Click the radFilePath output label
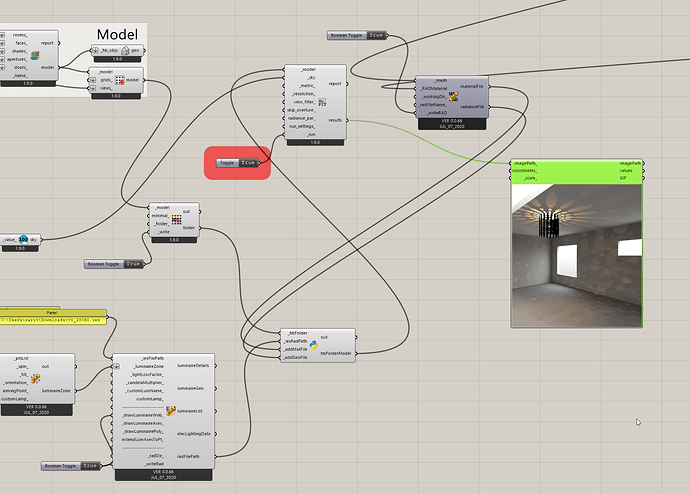This screenshot has height=494, width=690. pyautogui.click(x=191, y=456)
